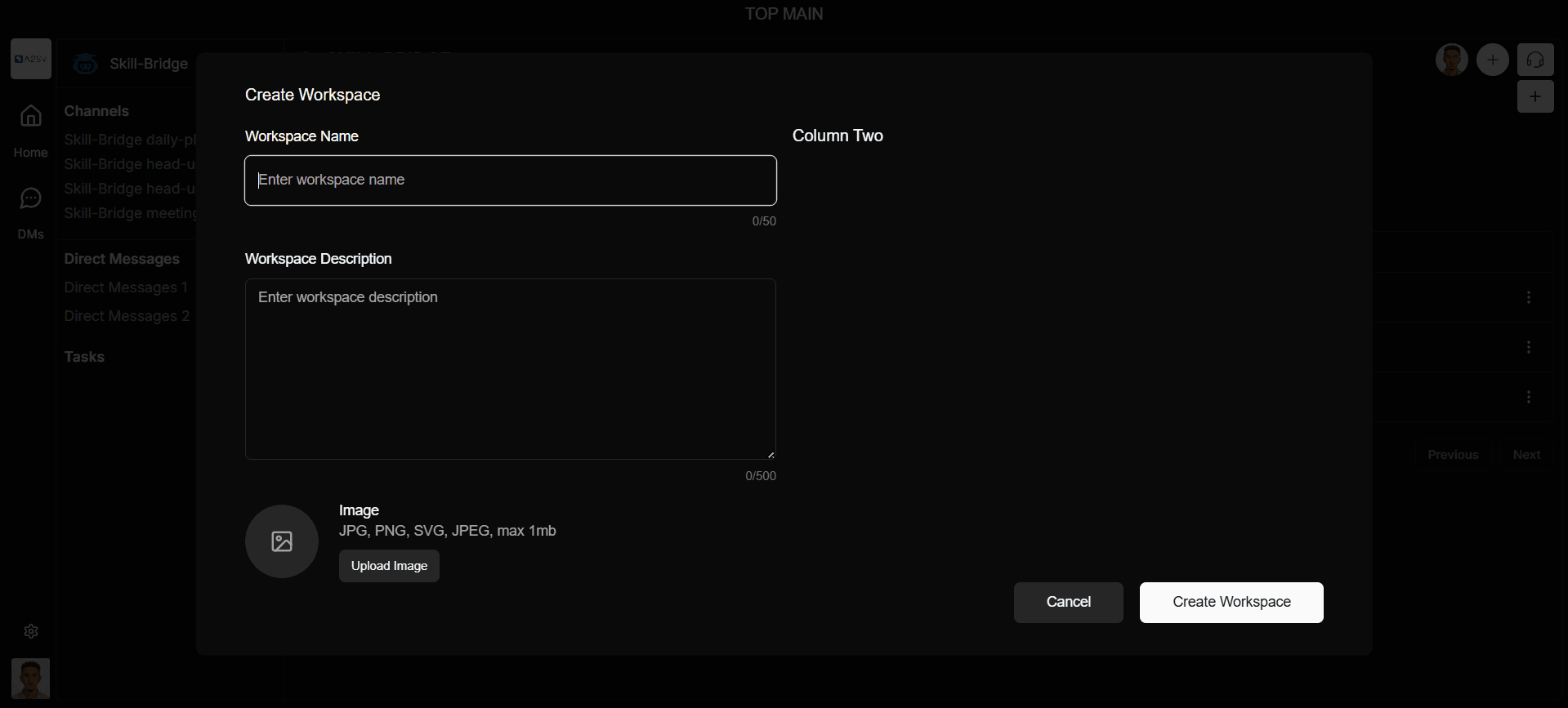Image resolution: width=1568 pixels, height=708 pixels.
Task: Click the A2SV workspace logo tile
Action: [31, 59]
